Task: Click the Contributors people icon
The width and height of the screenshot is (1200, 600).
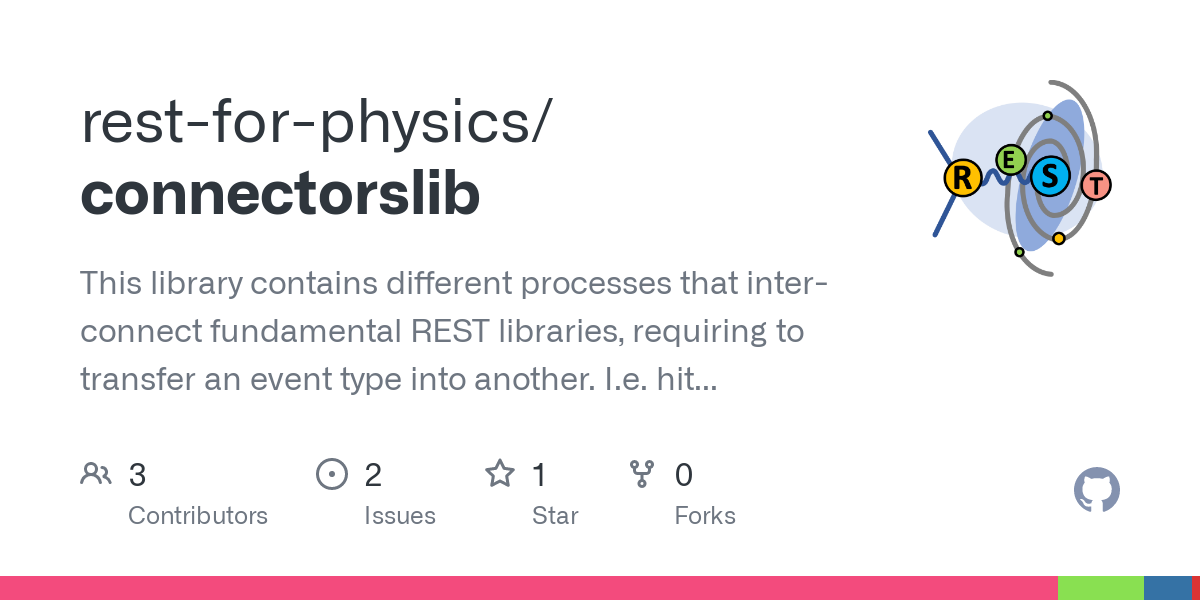Action: 96,473
